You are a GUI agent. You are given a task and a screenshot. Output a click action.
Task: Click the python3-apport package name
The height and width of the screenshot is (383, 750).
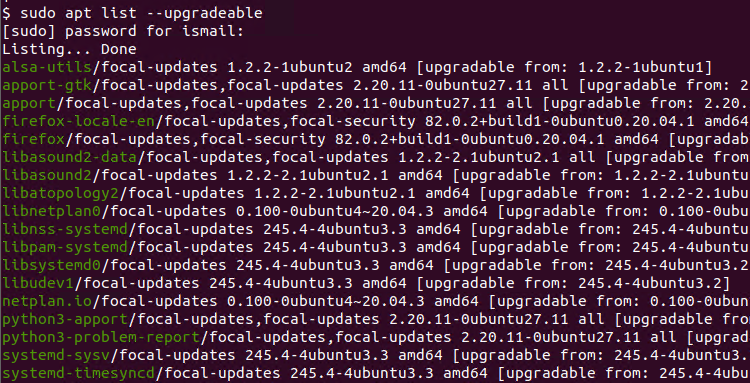click(65, 319)
